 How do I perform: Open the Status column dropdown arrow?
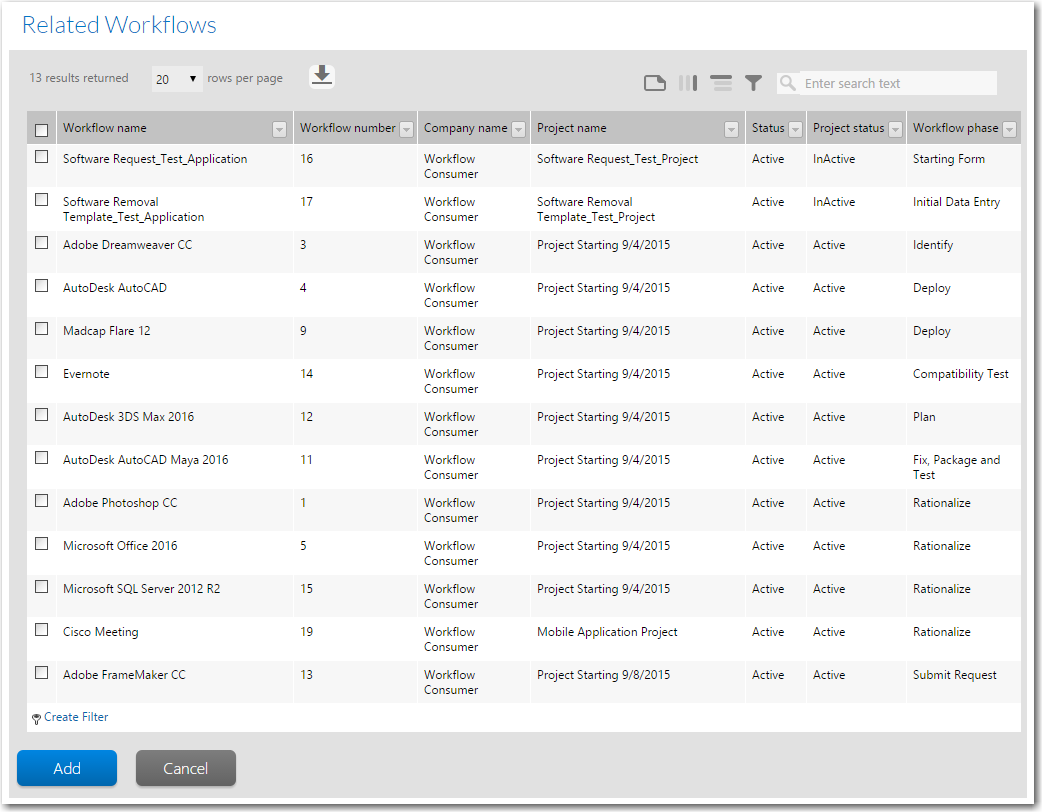tap(795, 130)
